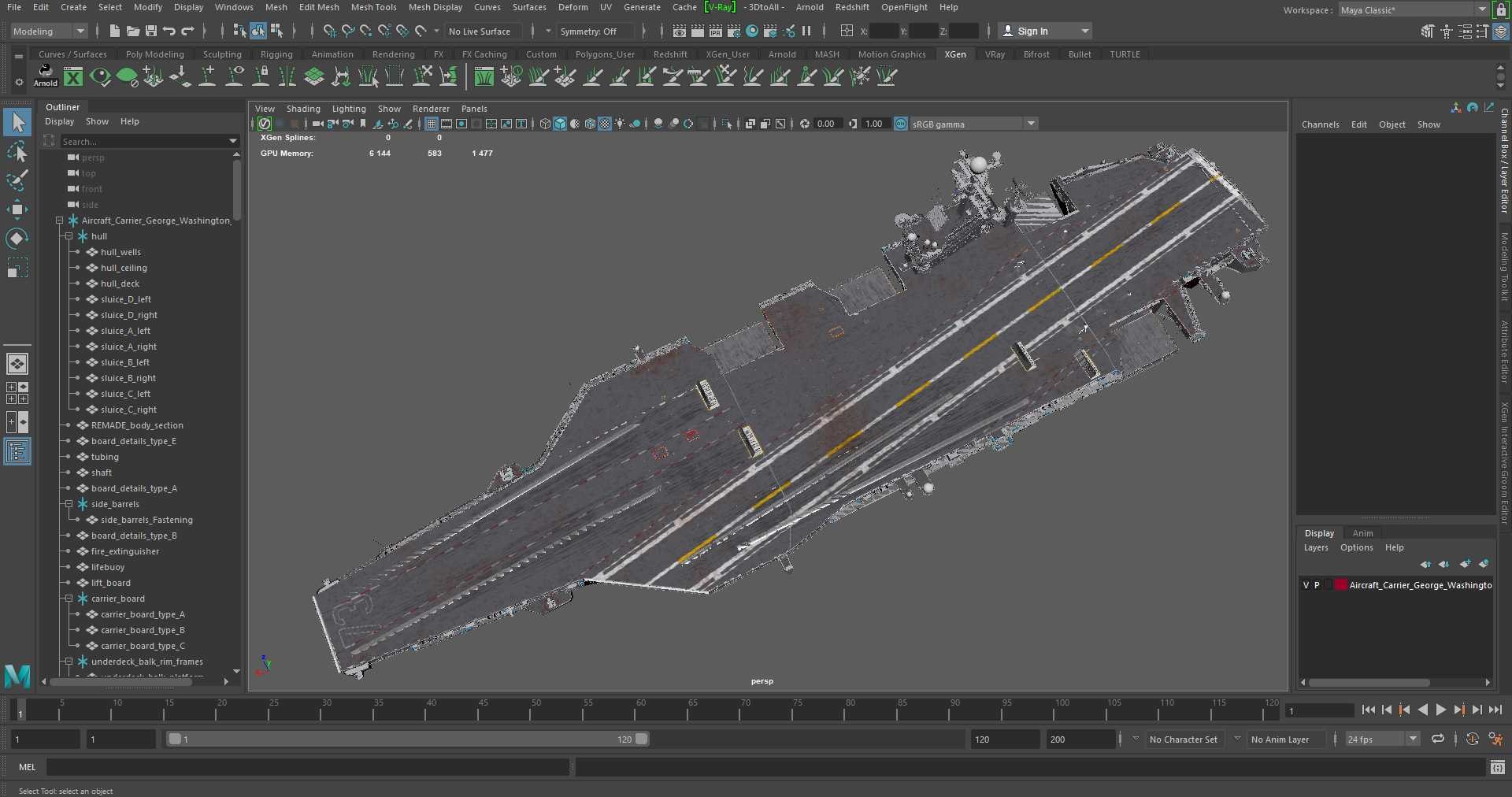Viewport: 1512px width, 797px height.
Task: Collapse the side_barrels group
Action: (x=69, y=504)
